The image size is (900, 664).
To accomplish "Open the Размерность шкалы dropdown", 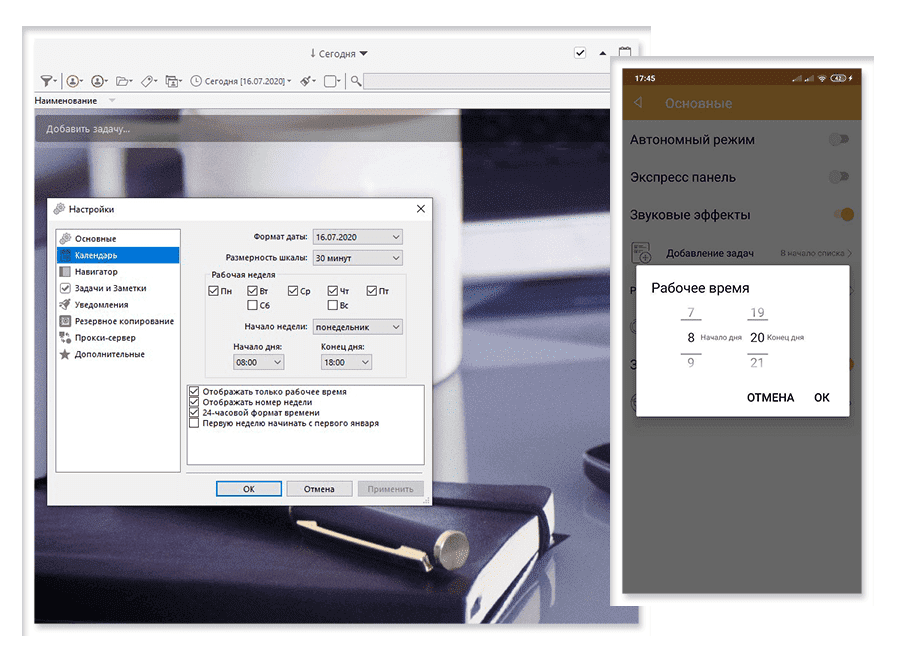I will pos(358,258).
